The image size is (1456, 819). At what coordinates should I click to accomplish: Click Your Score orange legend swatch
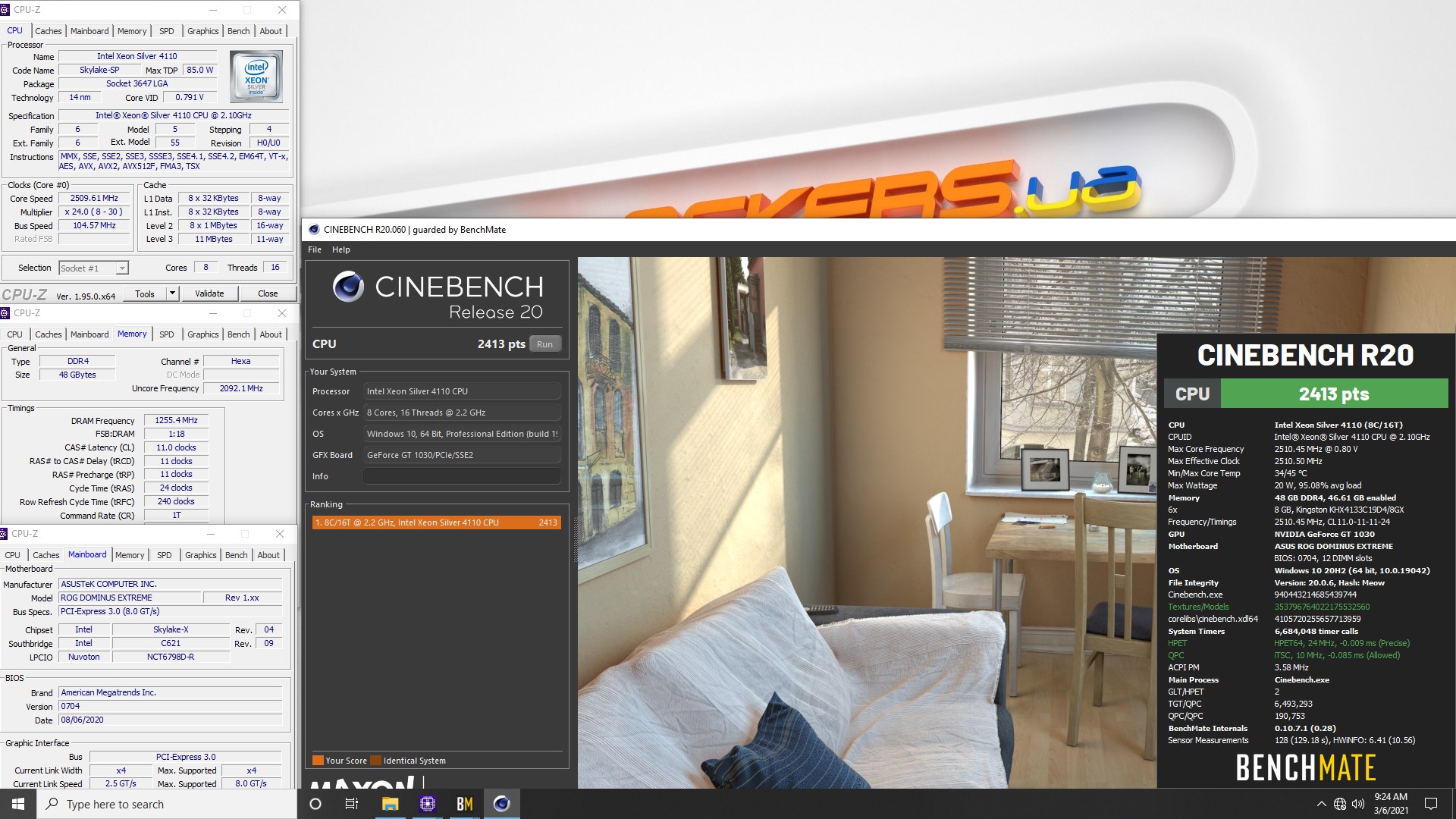(x=318, y=761)
